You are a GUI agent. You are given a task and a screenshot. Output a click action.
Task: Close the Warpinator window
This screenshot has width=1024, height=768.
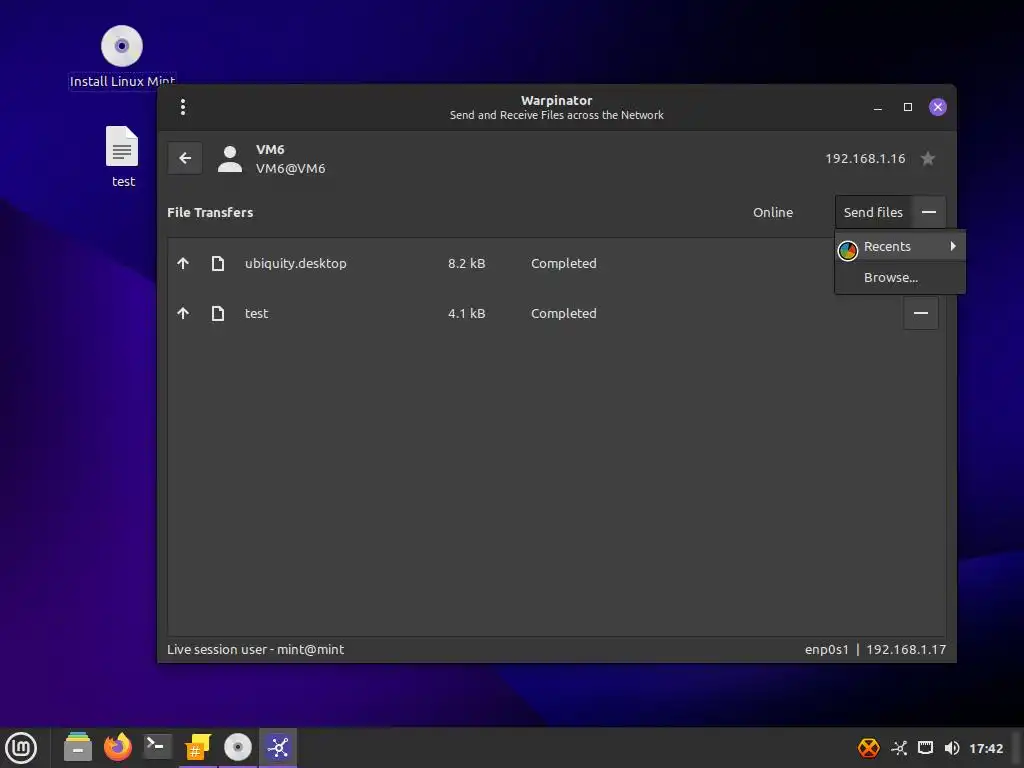938,107
